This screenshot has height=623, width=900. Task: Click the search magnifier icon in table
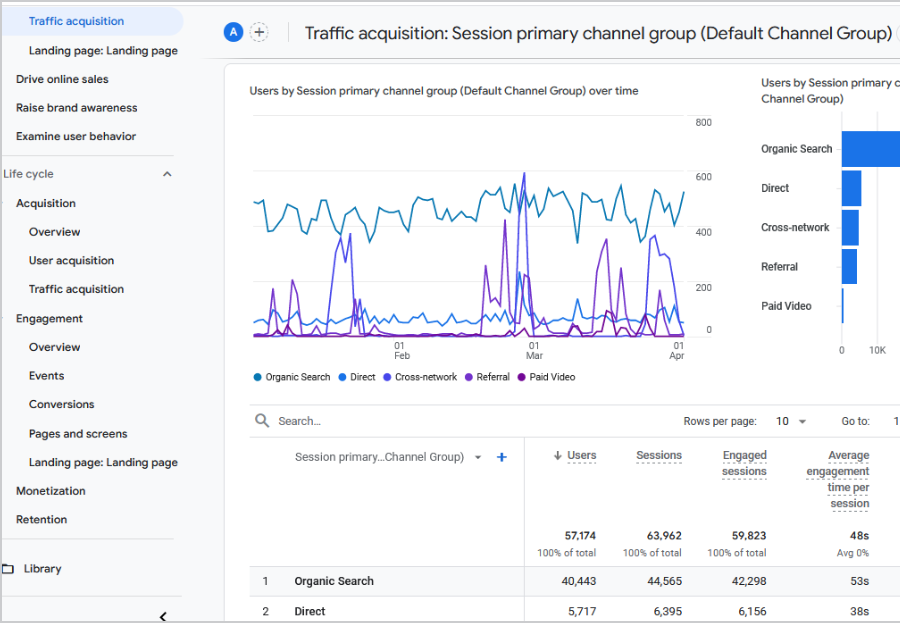262,421
